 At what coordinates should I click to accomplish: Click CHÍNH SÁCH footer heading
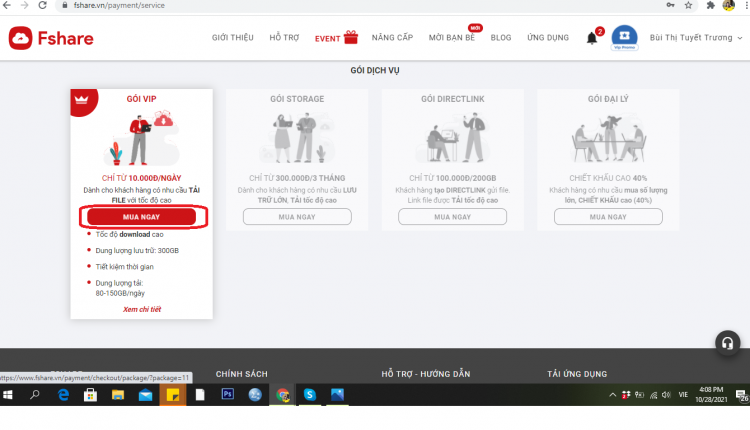(x=242, y=374)
